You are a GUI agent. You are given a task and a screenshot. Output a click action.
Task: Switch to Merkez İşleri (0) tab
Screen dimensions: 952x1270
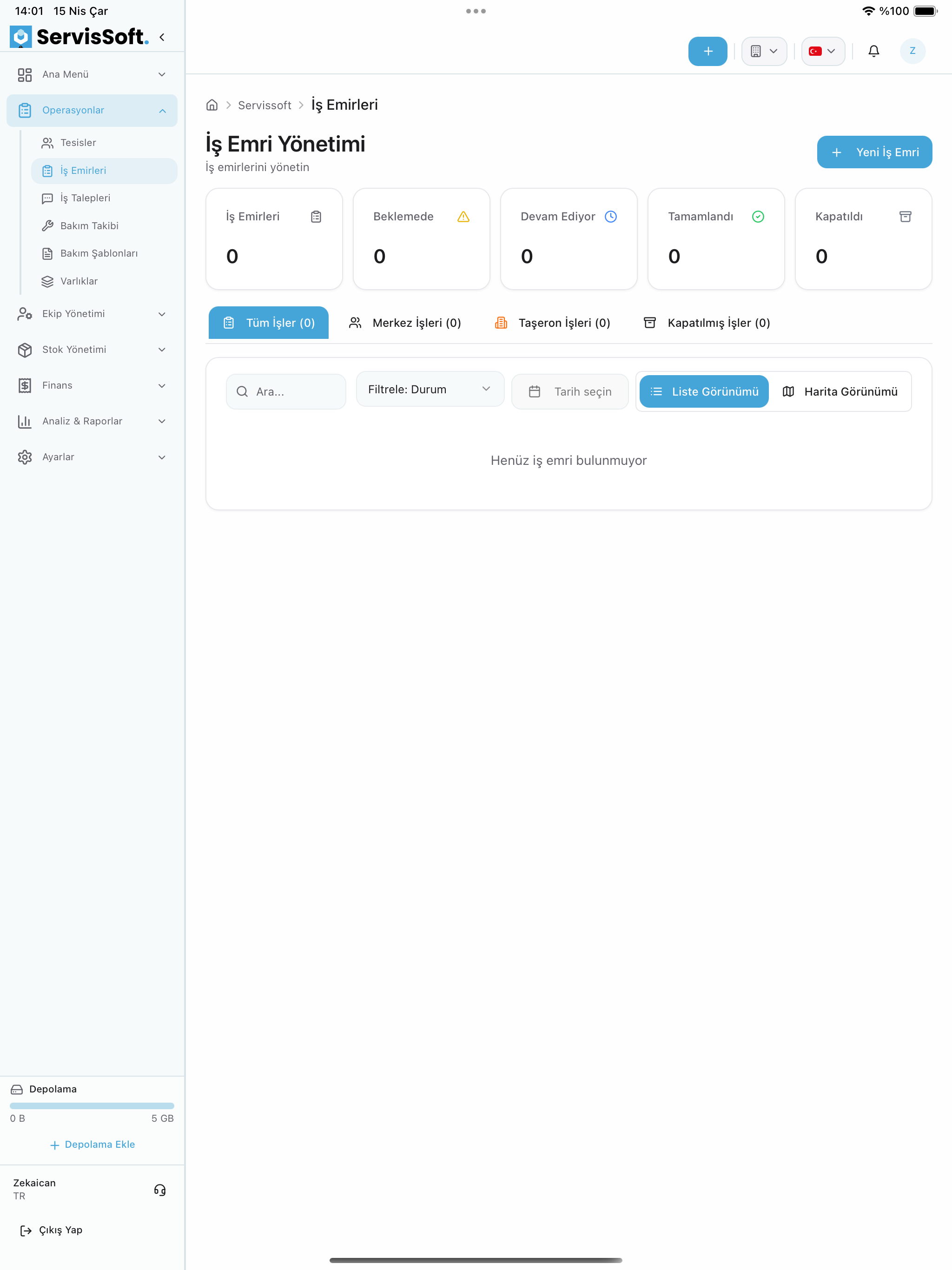[x=405, y=323]
